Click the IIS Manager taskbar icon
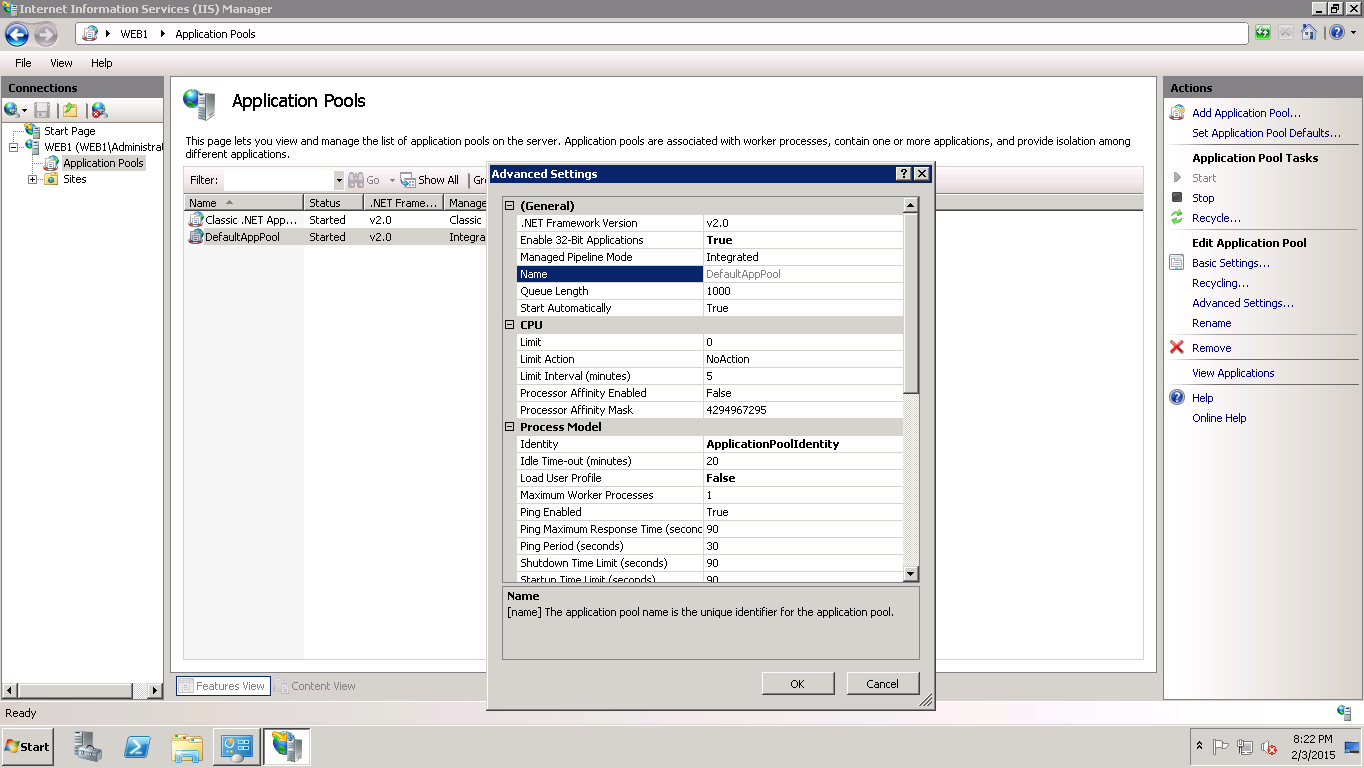Viewport: 1364px width, 768px height. 287,746
